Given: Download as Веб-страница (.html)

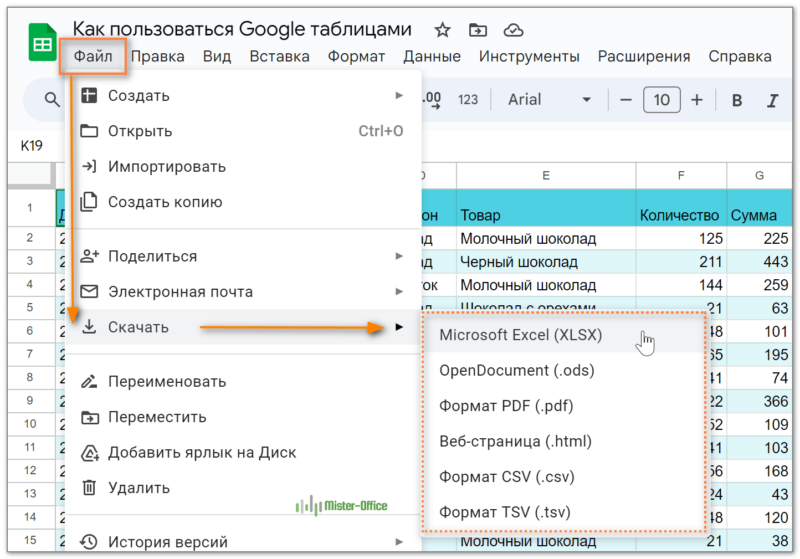Looking at the screenshot, I should click(x=563, y=441).
